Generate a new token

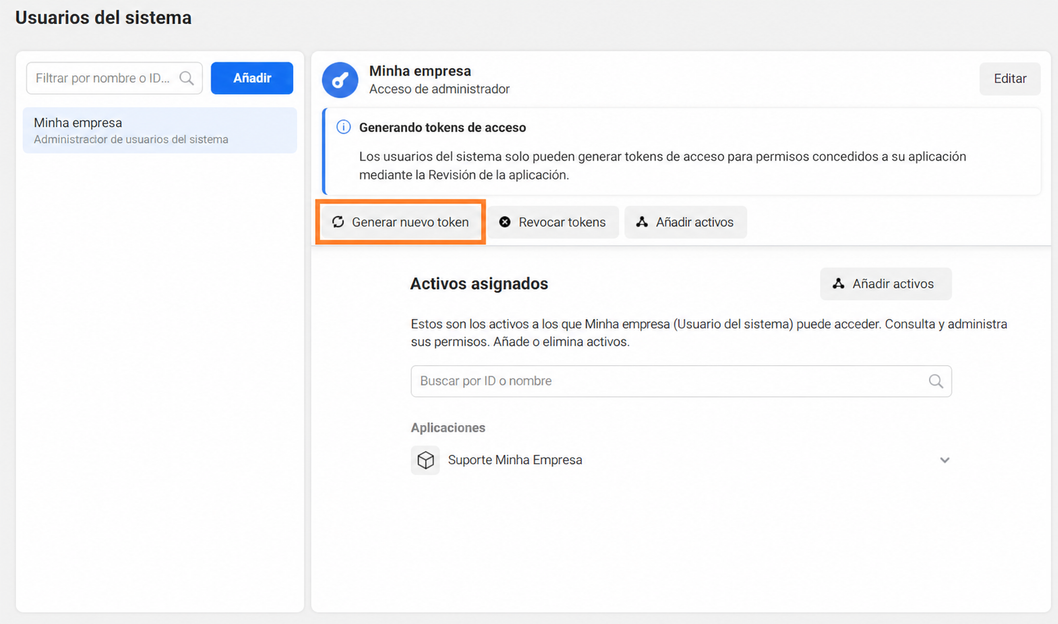(401, 222)
